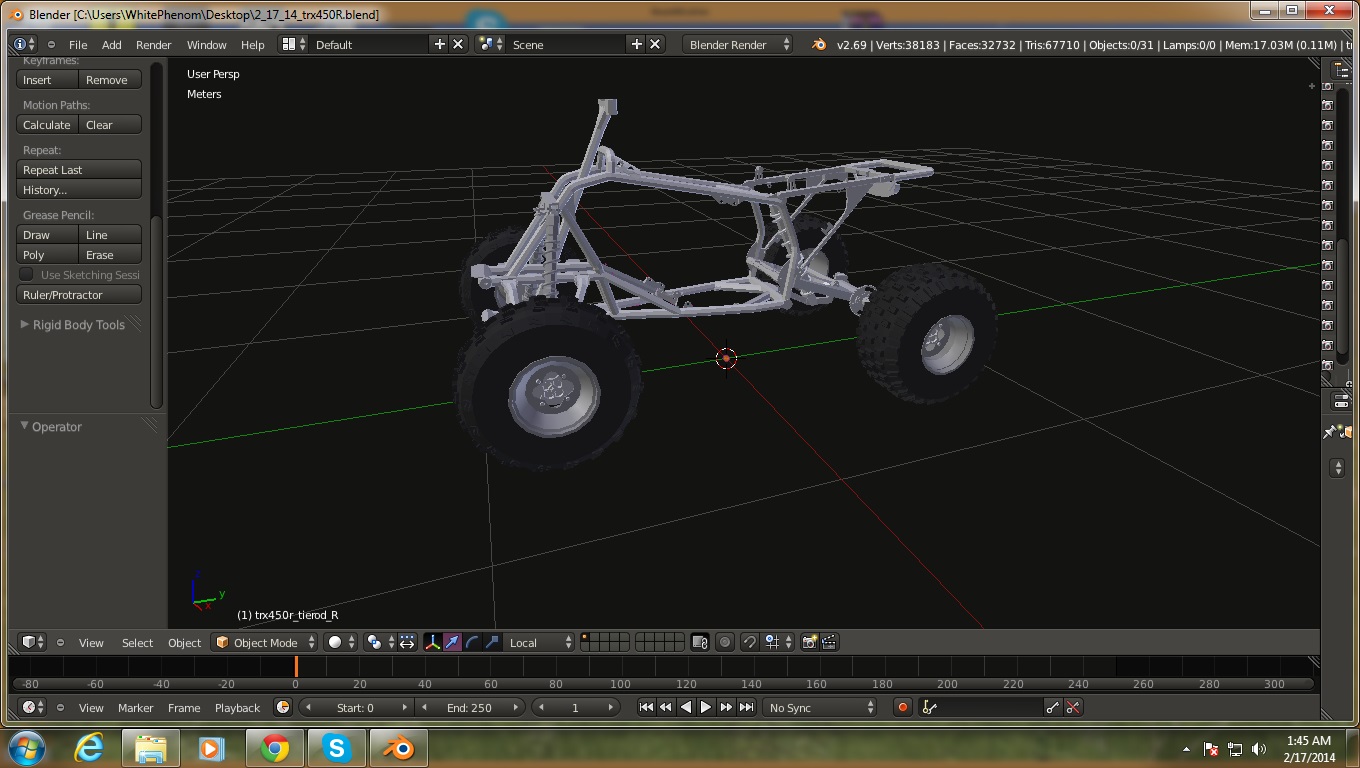Click the Repeat Last button

tap(79, 169)
